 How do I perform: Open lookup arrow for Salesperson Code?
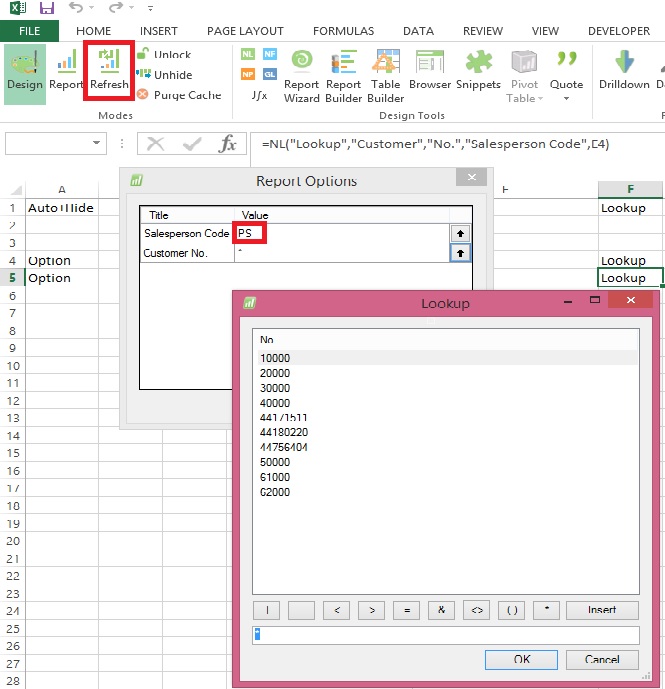point(460,233)
